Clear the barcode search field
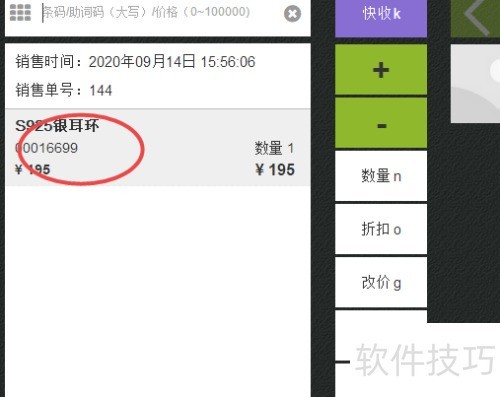This screenshot has width=500, height=397. [x=292, y=14]
